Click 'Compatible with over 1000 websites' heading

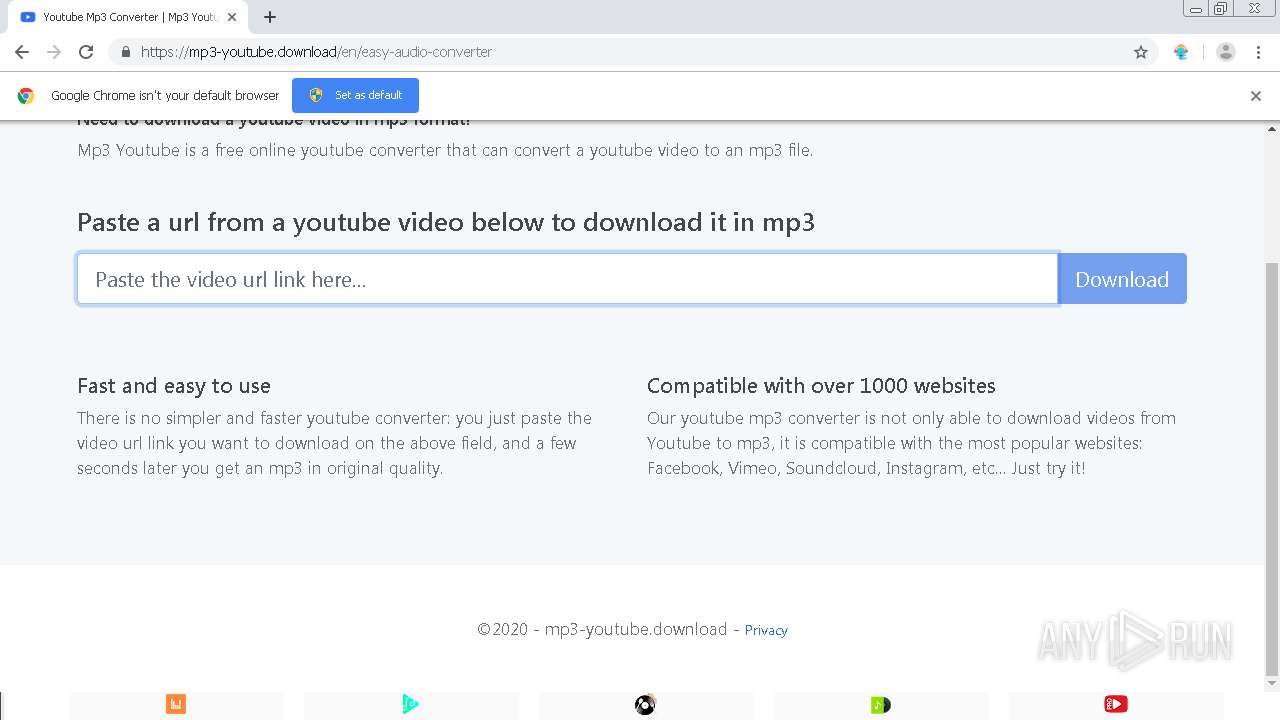tap(821, 386)
